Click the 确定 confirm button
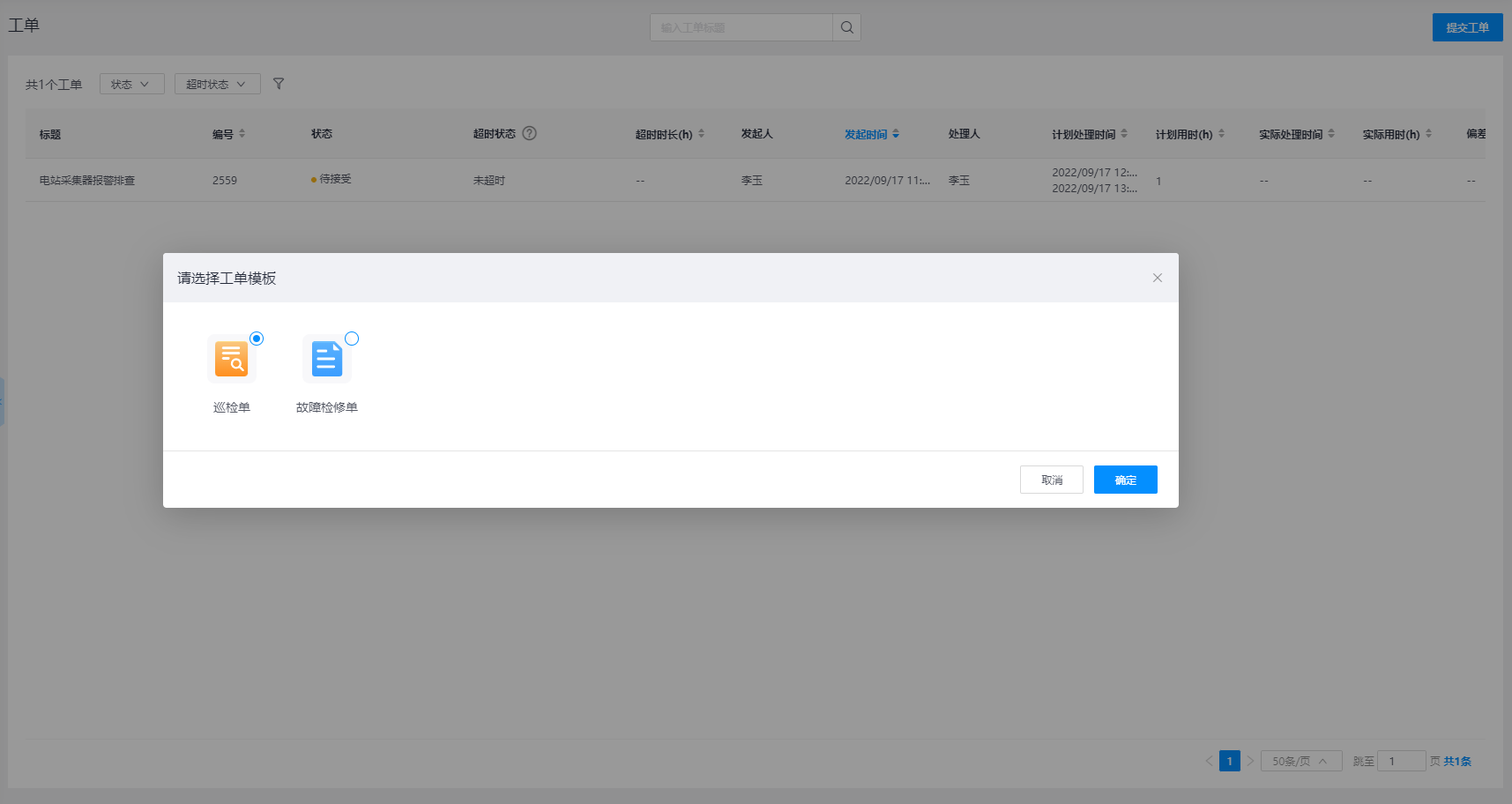The width and height of the screenshot is (1512, 804). (x=1125, y=480)
